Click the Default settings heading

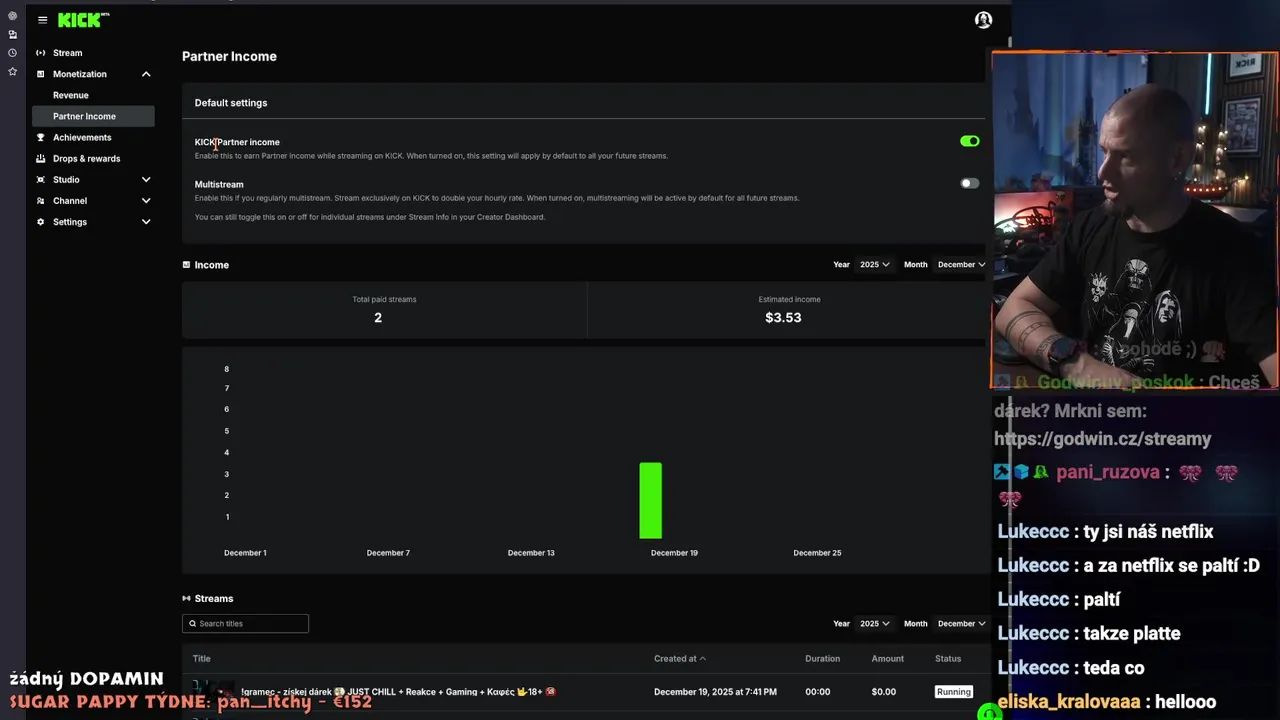point(231,103)
